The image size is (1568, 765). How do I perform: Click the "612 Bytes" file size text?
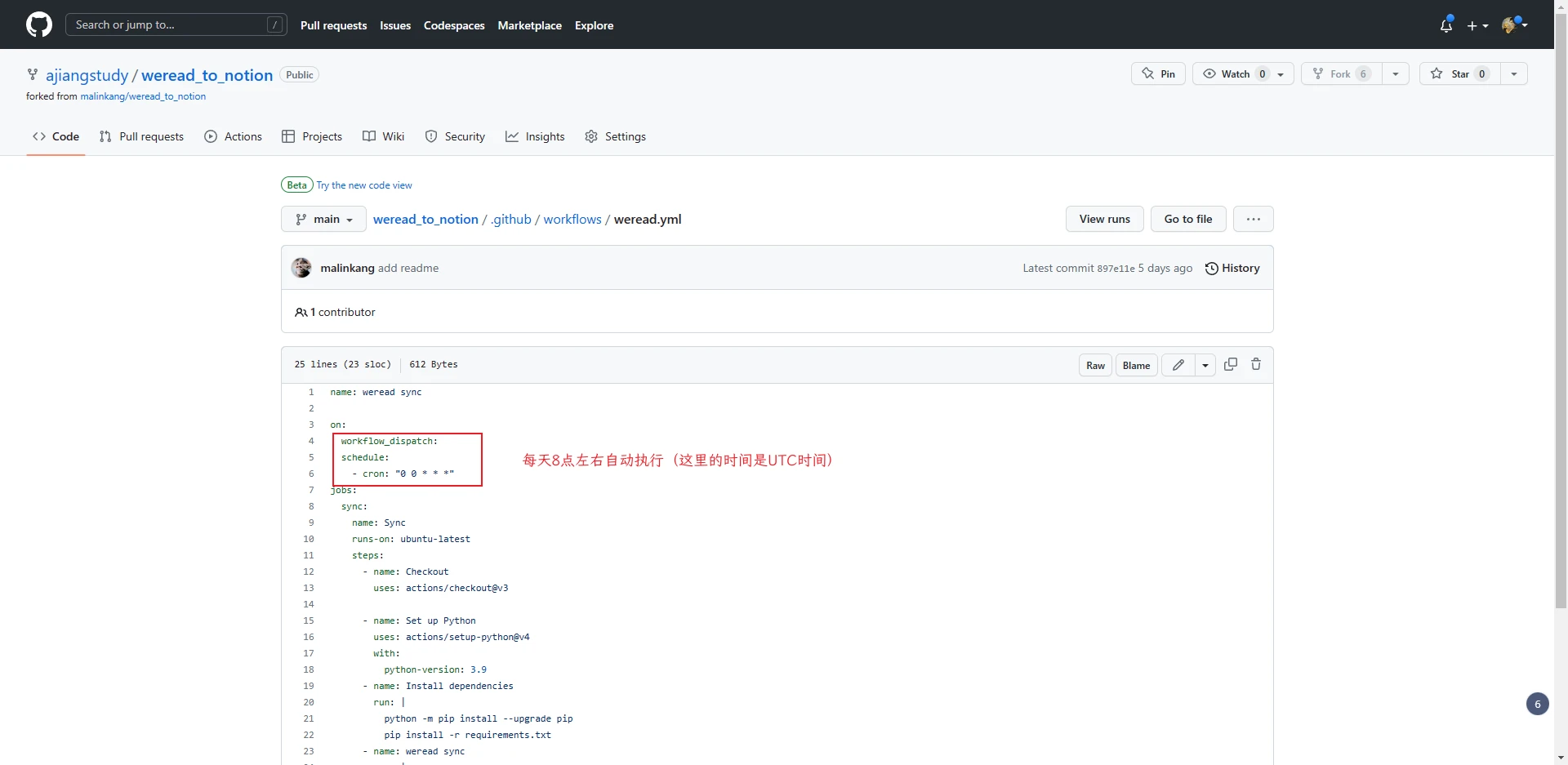coord(434,364)
